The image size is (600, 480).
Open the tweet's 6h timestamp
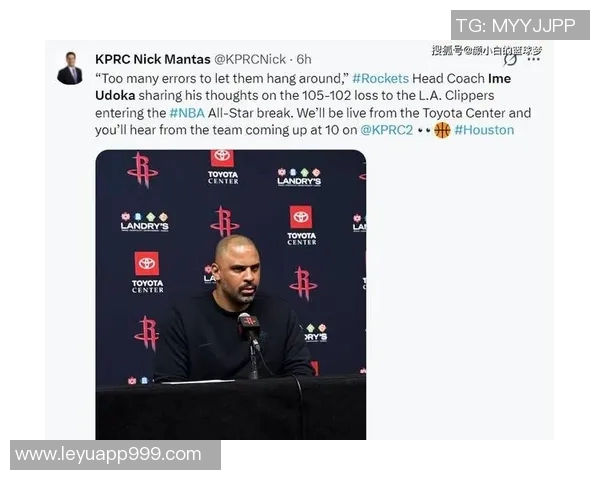(x=304, y=59)
